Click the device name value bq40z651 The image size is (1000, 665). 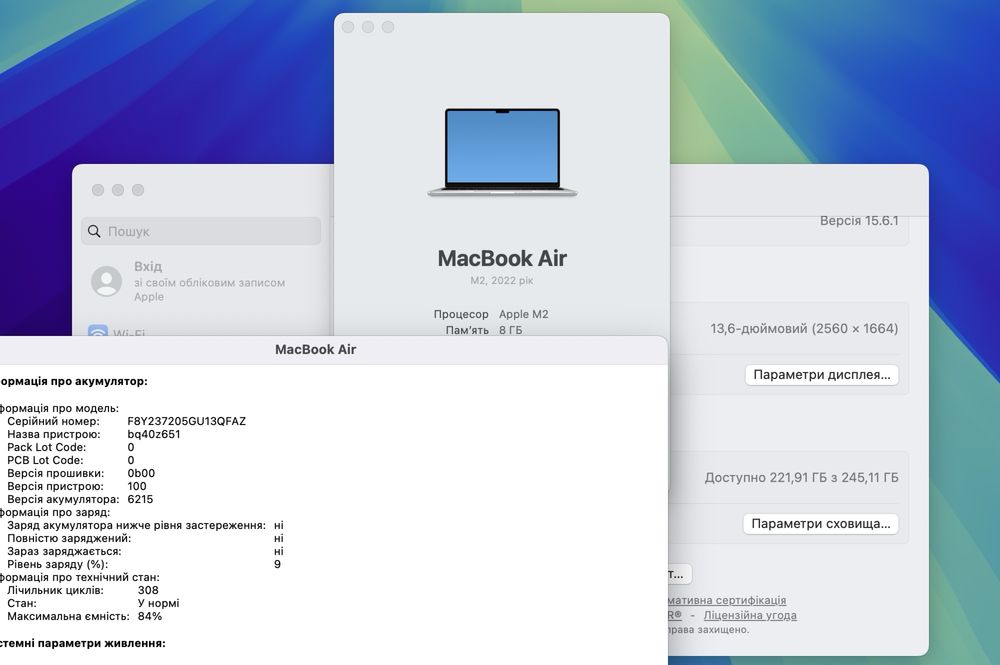point(154,434)
